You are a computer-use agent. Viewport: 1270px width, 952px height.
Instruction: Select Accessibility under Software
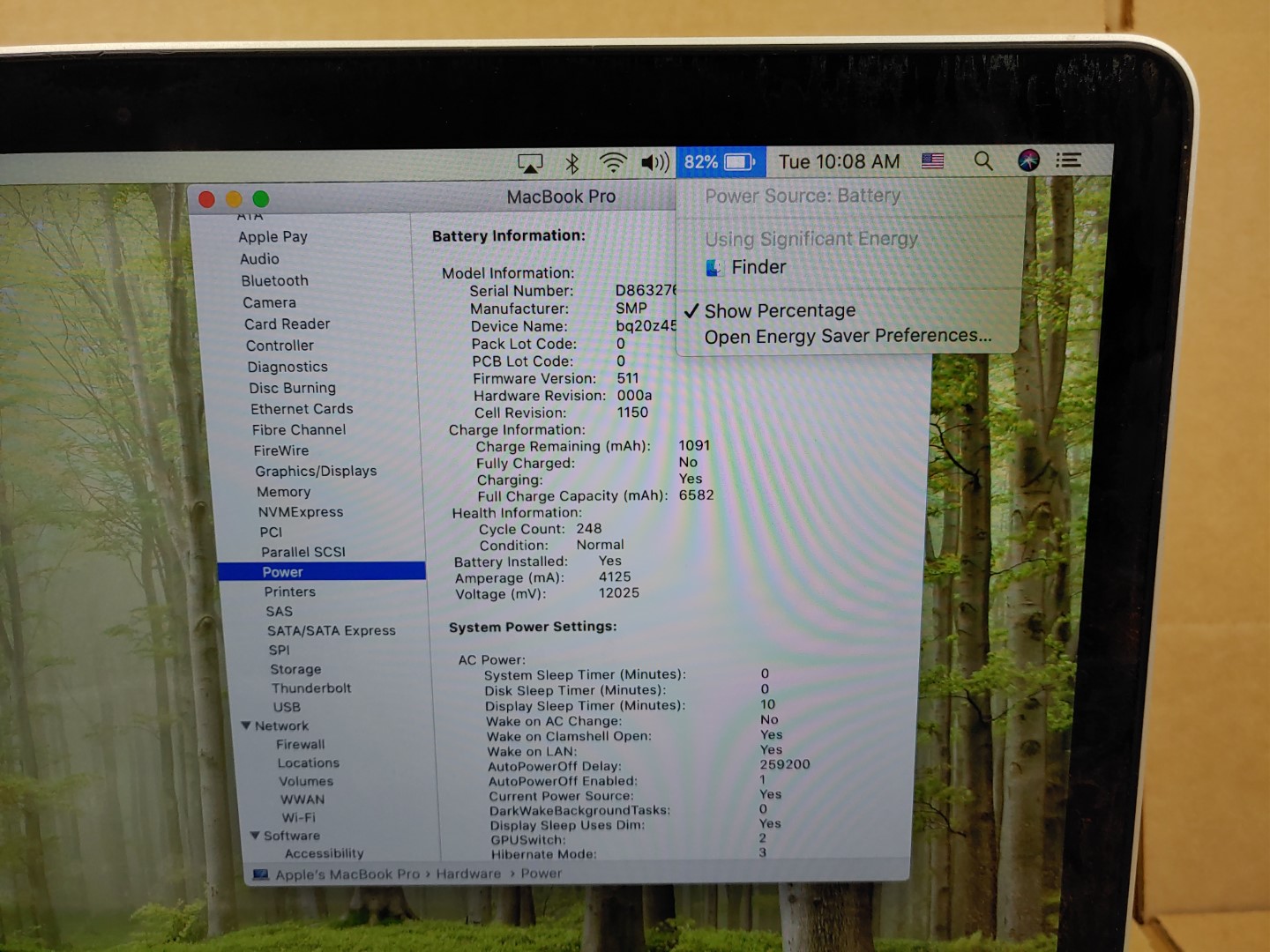click(x=324, y=854)
